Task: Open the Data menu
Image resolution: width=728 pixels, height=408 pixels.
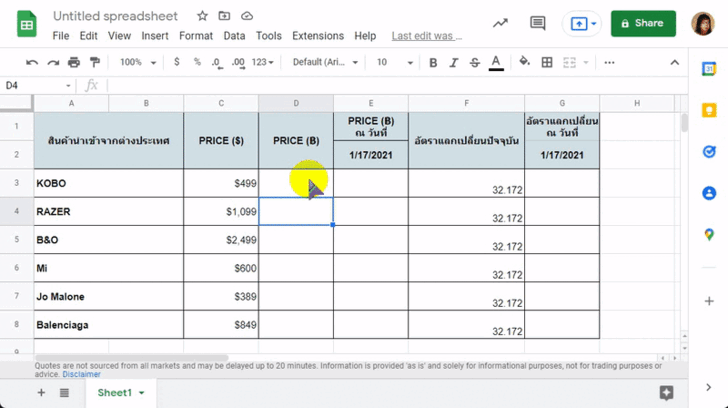Action: [x=234, y=36]
